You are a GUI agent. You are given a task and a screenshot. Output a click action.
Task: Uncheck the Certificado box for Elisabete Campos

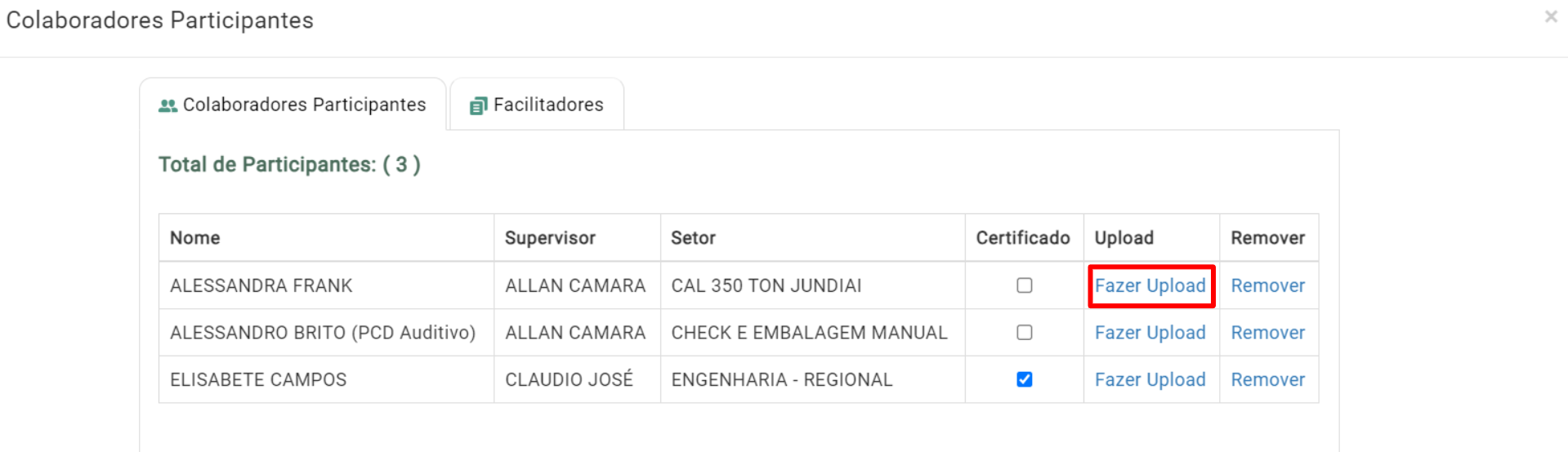(x=1024, y=379)
